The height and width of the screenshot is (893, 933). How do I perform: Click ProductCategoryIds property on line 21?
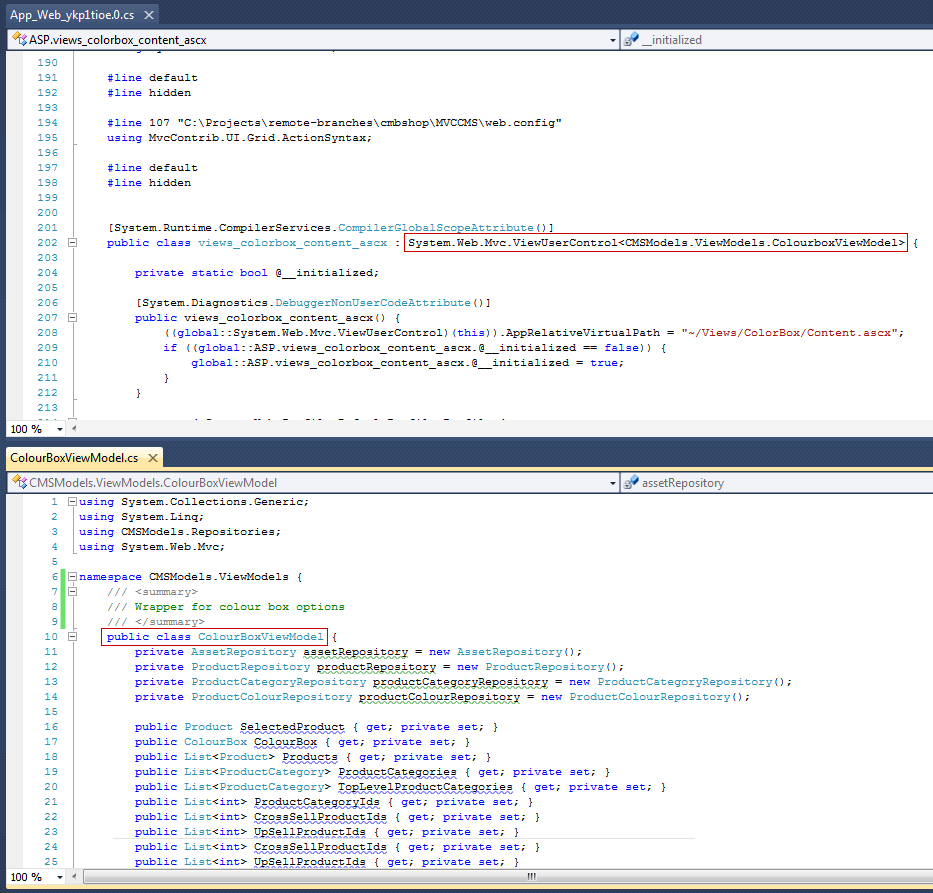[x=317, y=802]
